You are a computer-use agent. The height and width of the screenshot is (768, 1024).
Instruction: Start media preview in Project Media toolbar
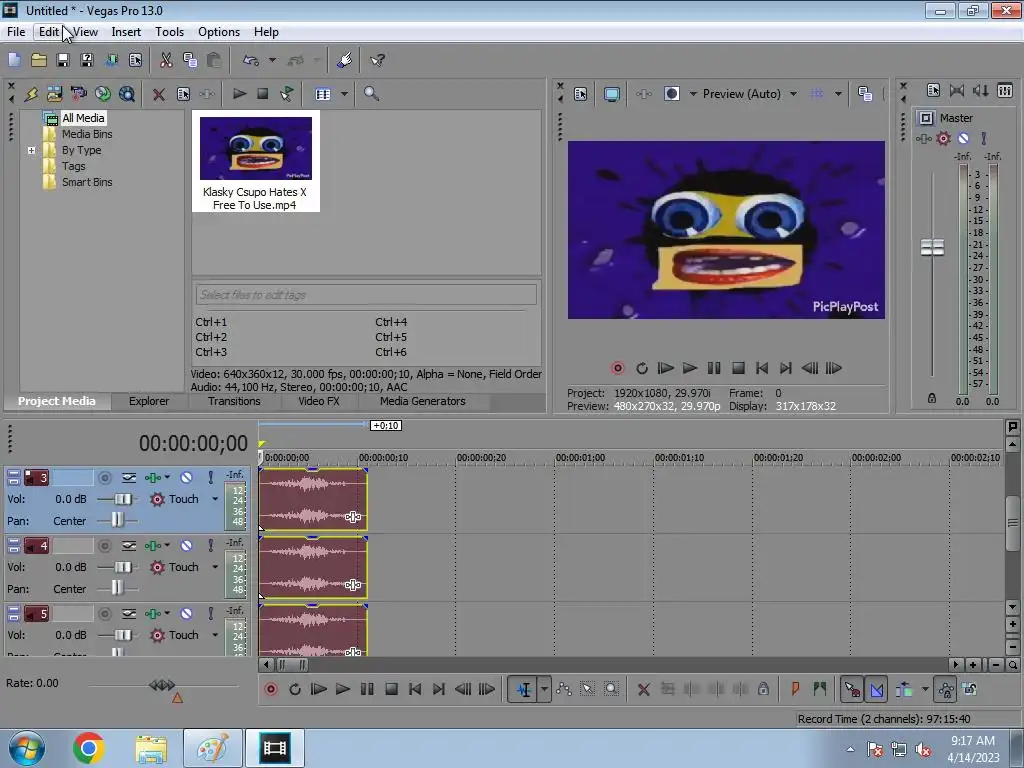click(x=239, y=93)
